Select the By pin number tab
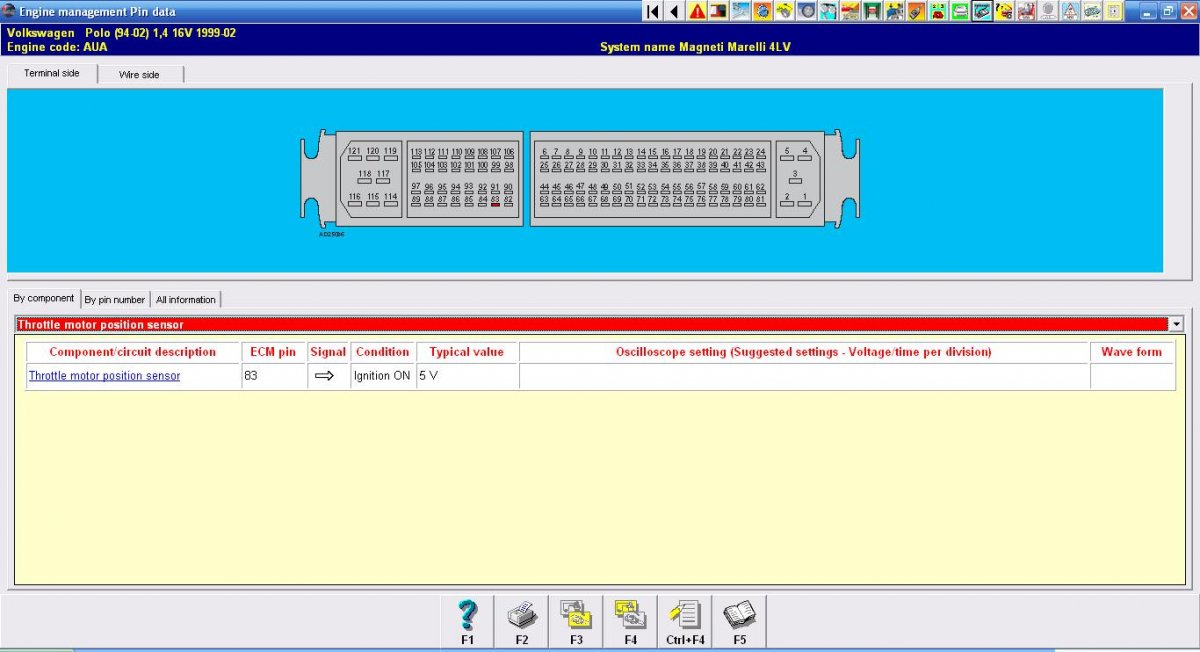Image resolution: width=1200 pixels, height=652 pixels. (115, 299)
